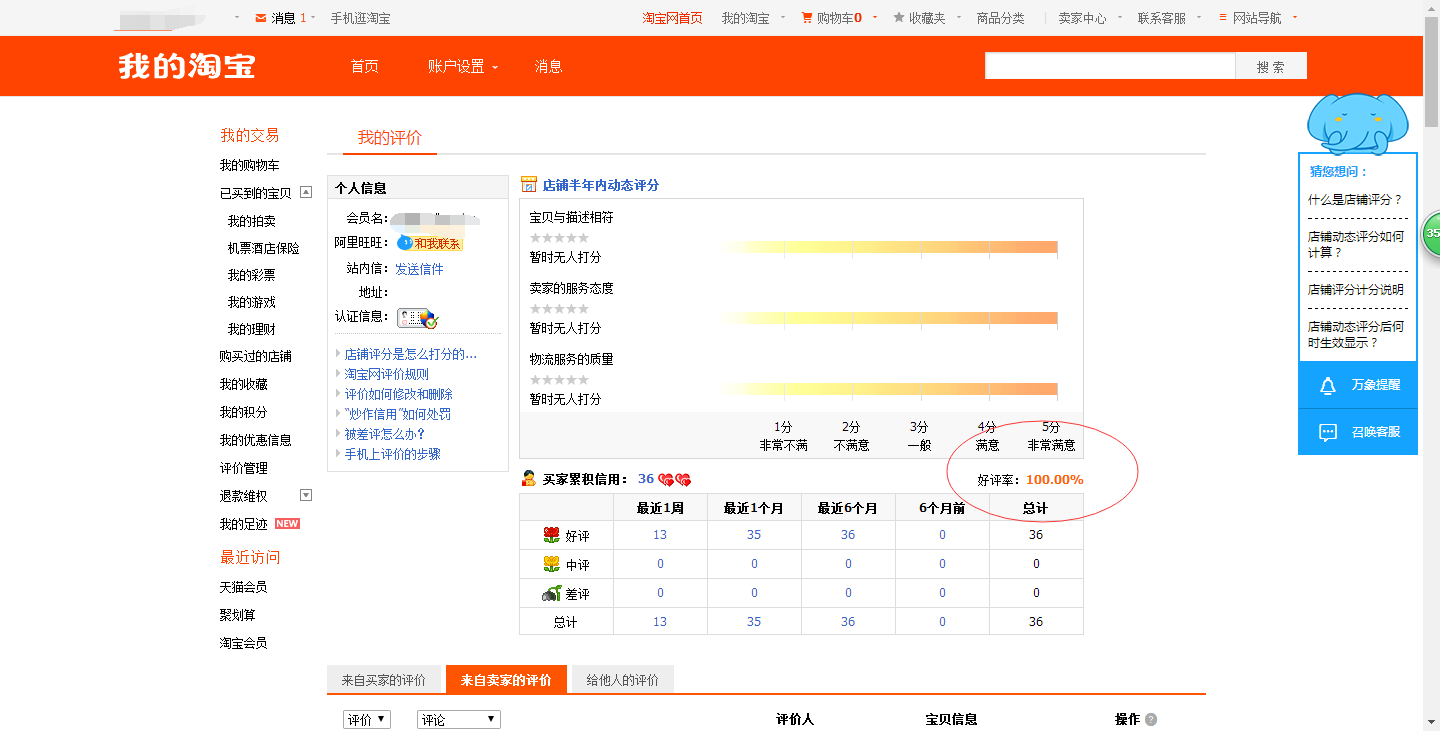
Task: Click 商品分类 in the top bar
Action: (x=1000, y=18)
